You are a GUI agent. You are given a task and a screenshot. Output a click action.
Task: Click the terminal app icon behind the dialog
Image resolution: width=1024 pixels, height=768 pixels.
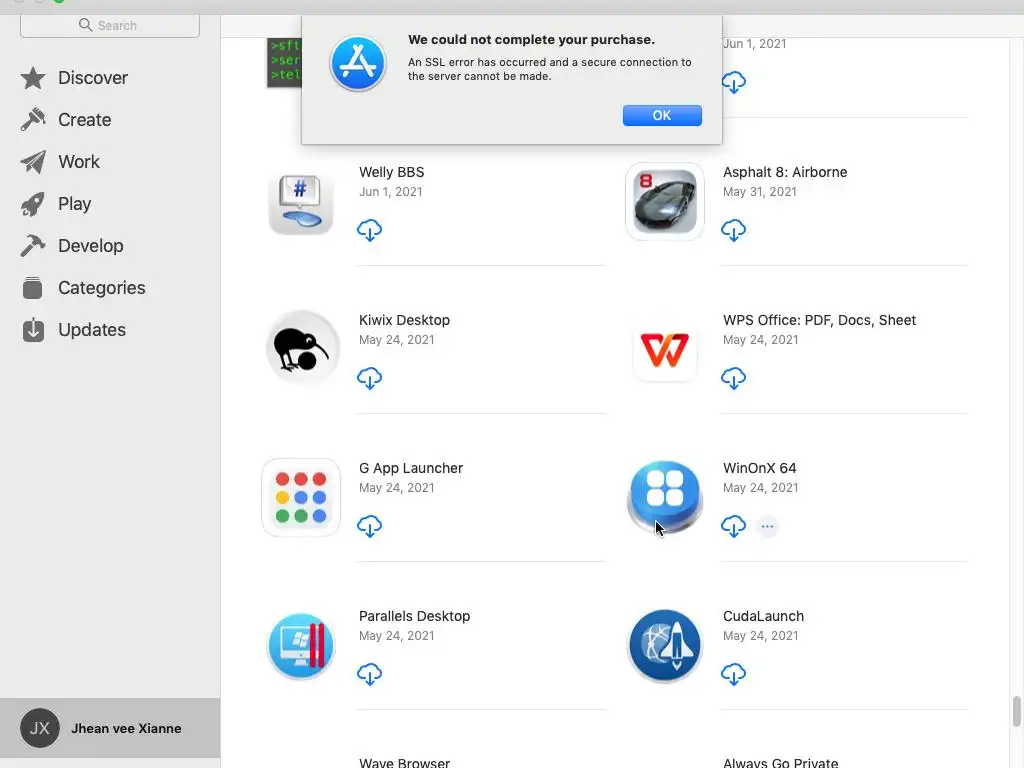[x=284, y=62]
